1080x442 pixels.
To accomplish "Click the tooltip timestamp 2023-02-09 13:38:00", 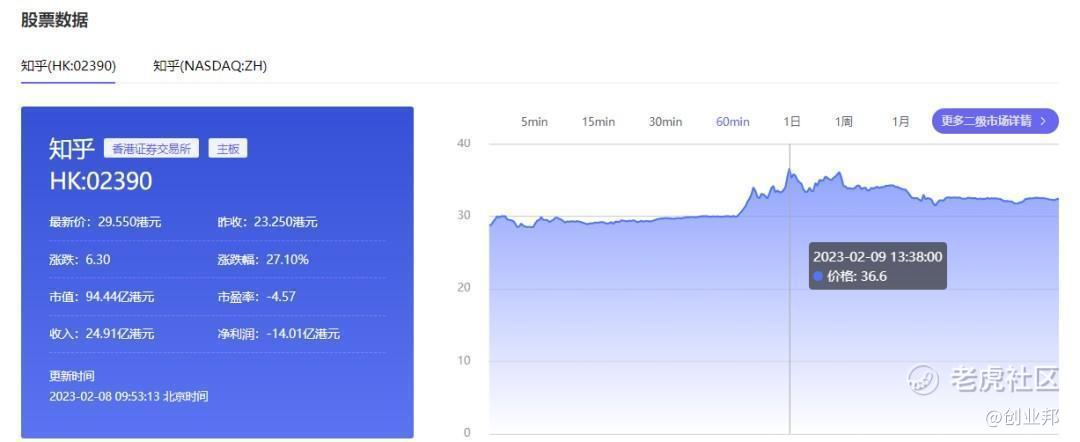I will (877, 257).
